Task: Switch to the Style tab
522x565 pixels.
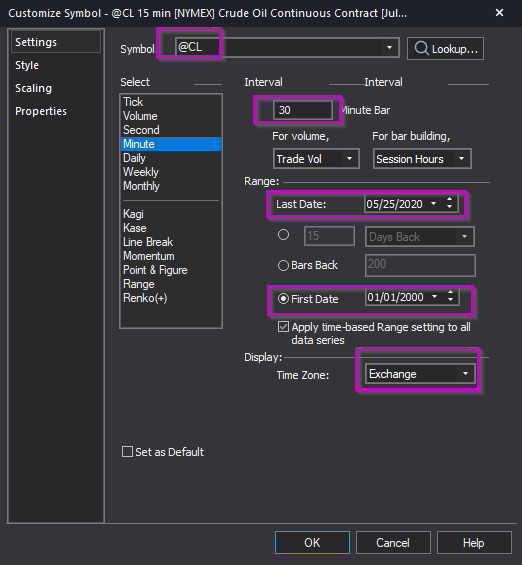Action: coord(27,65)
